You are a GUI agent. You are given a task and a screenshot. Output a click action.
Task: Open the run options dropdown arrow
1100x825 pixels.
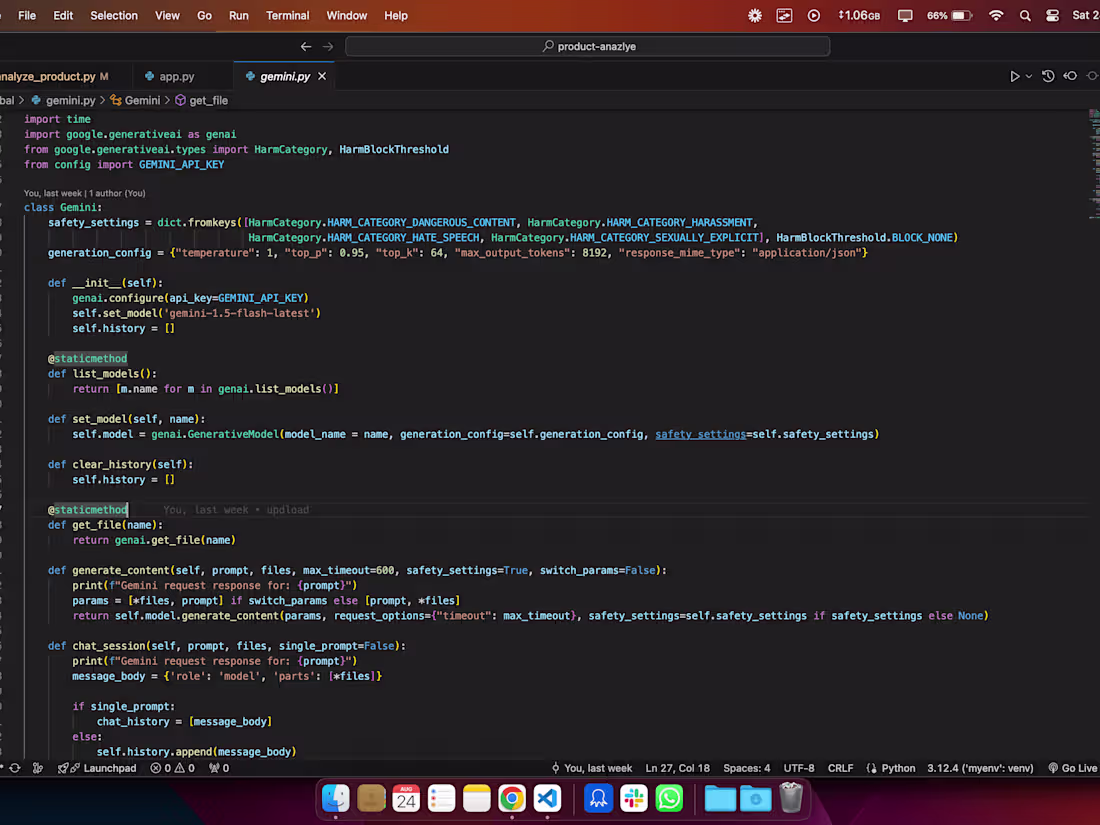coord(1028,76)
